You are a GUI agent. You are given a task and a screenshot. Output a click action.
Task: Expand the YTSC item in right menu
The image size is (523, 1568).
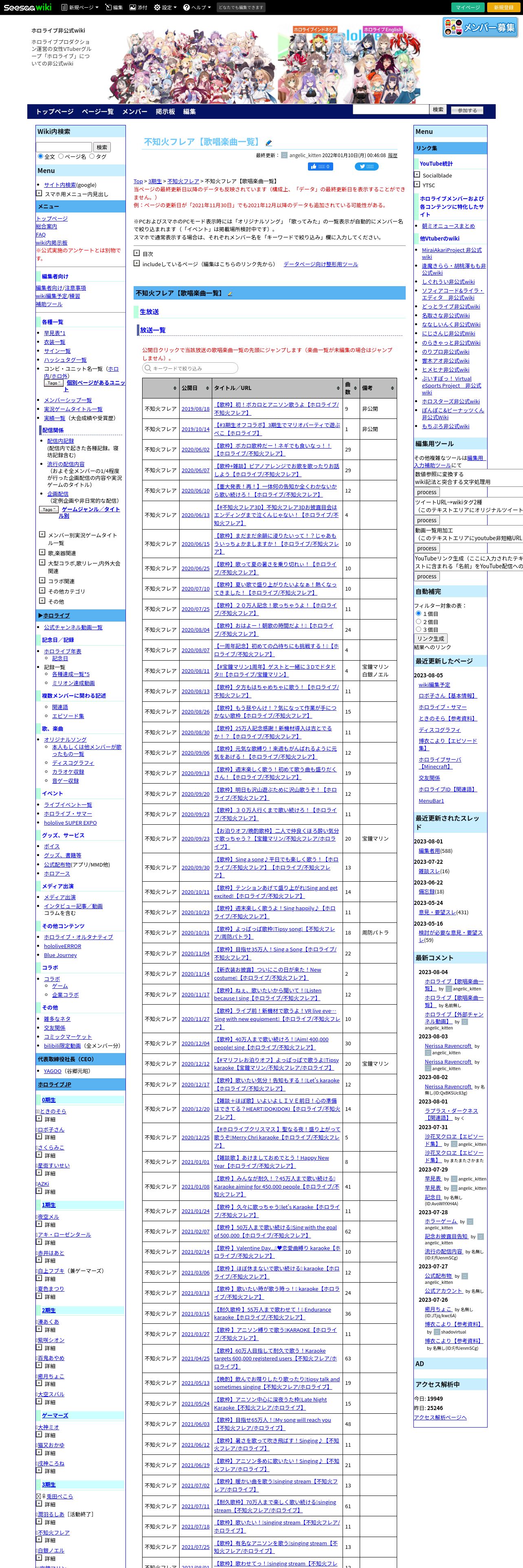417,184
